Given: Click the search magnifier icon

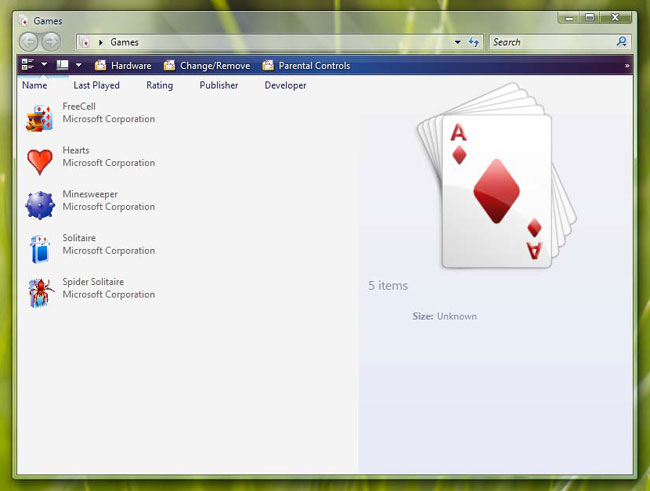Looking at the screenshot, I should click(622, 42).
